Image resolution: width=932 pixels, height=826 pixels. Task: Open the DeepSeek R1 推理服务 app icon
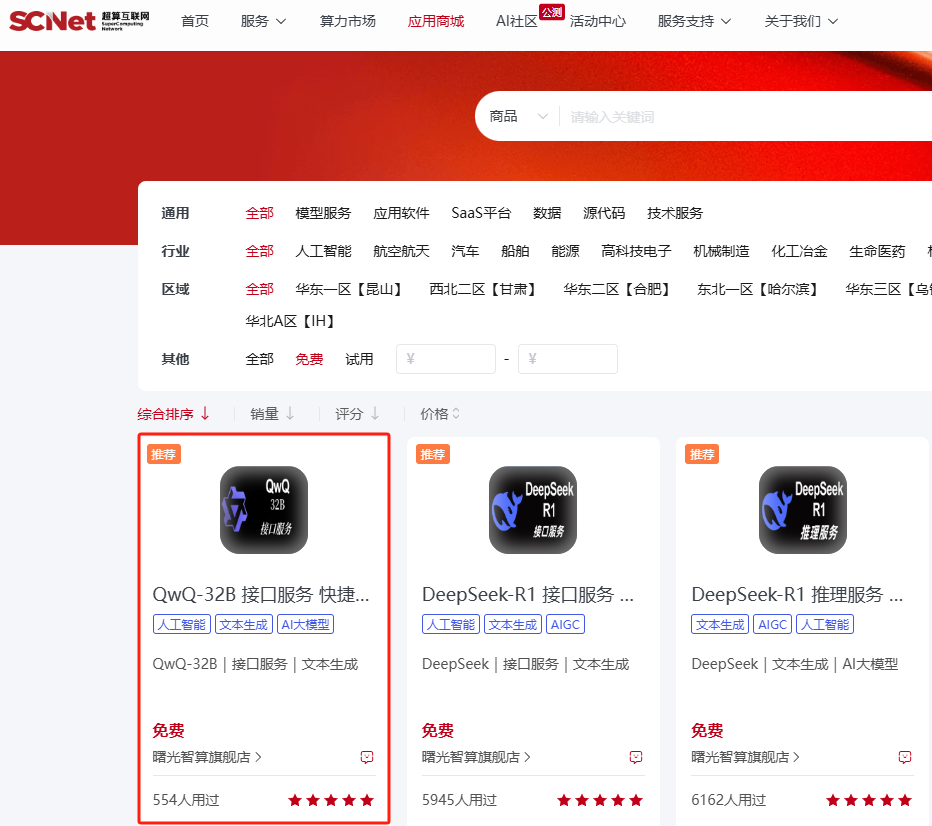tap(803, 510)
